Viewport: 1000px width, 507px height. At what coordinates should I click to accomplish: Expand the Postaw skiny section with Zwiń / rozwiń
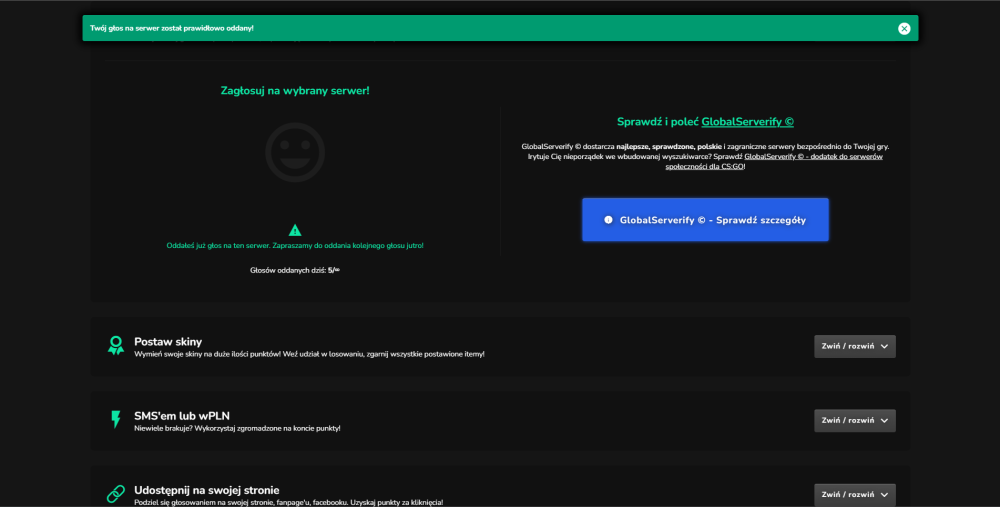(855, 346)
